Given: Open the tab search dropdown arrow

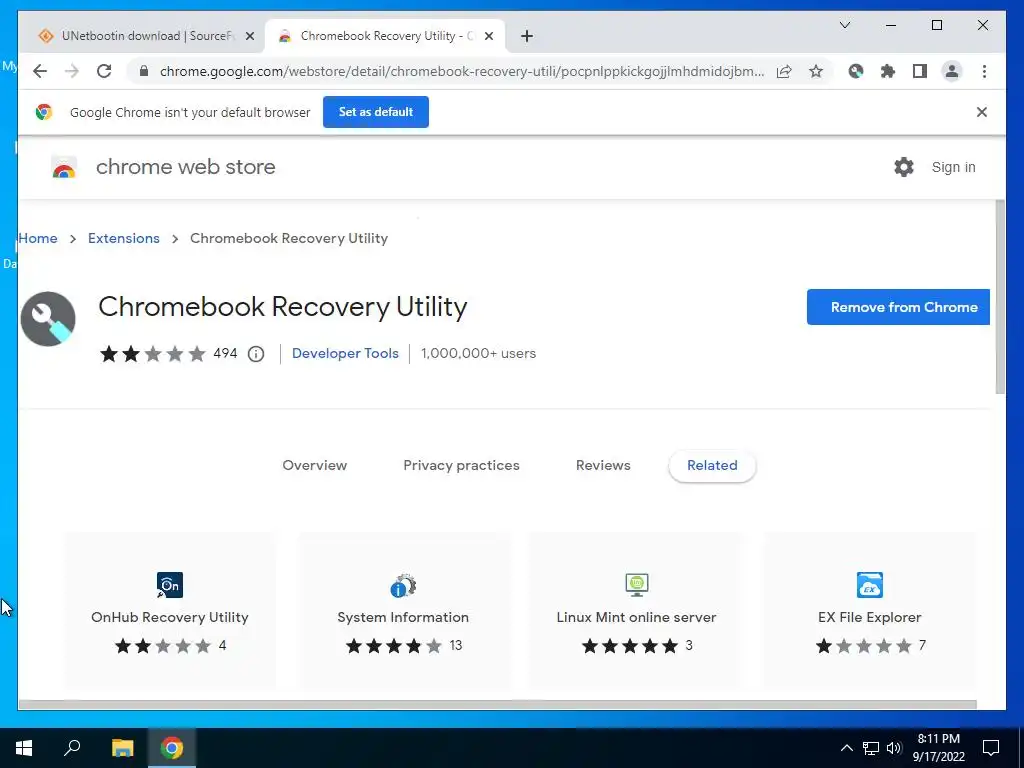Looking at the screenshot, I should click(x=844, y=25).
